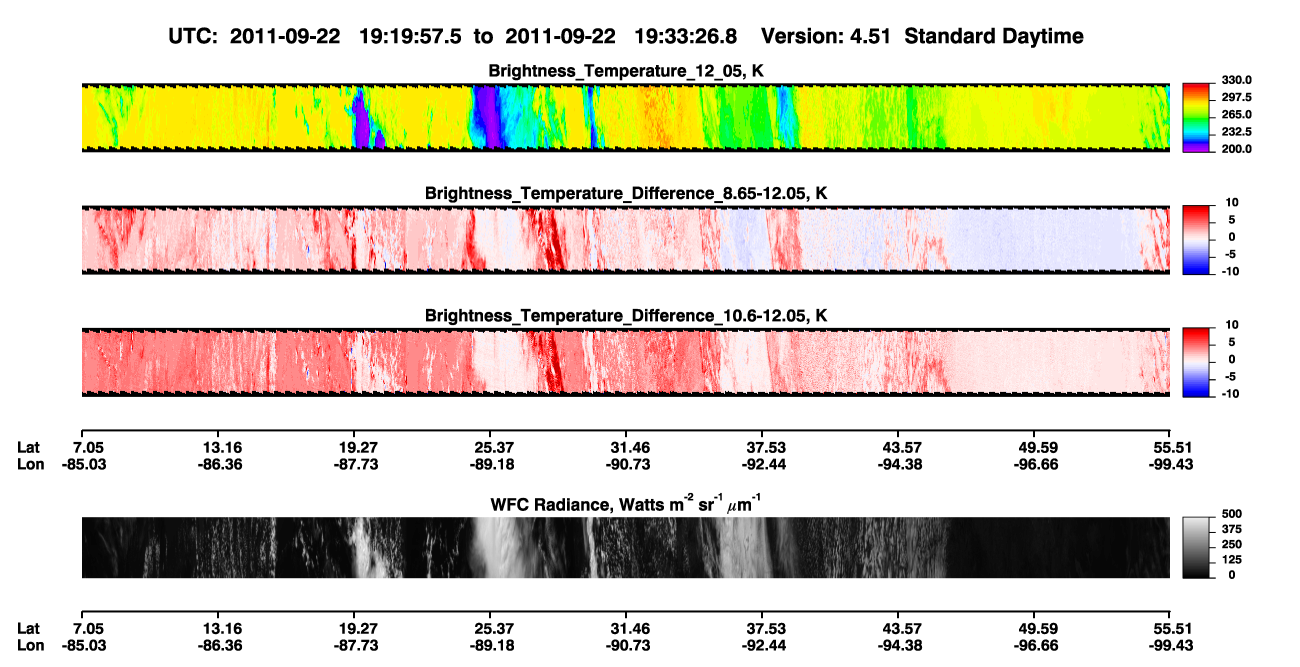Click the 8.65-12.05 difference image strip
Viewport: 1300px width, 667px height.
pyautogui.click(x=625, y=240)
